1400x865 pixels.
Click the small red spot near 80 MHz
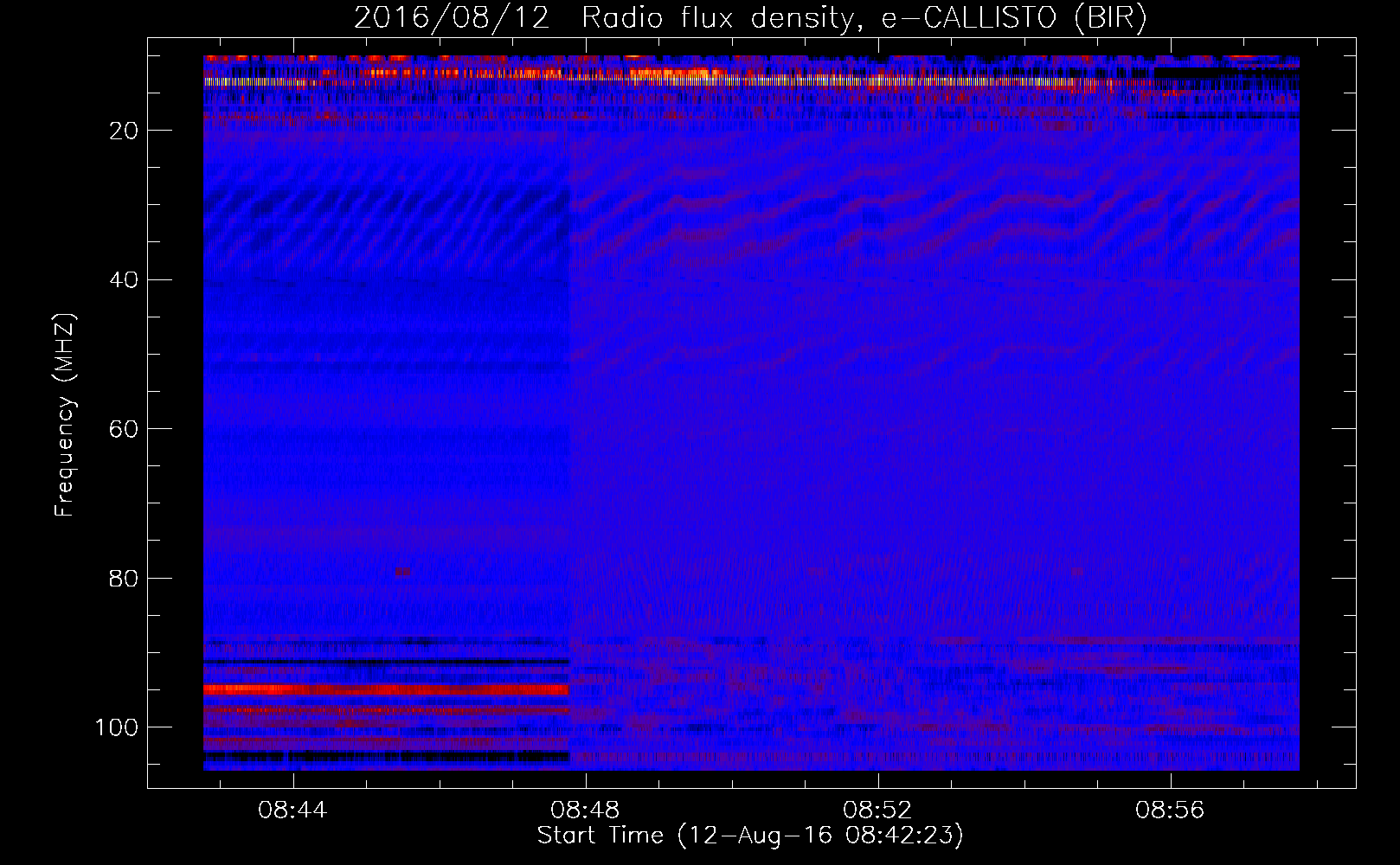tap(402, 572)
